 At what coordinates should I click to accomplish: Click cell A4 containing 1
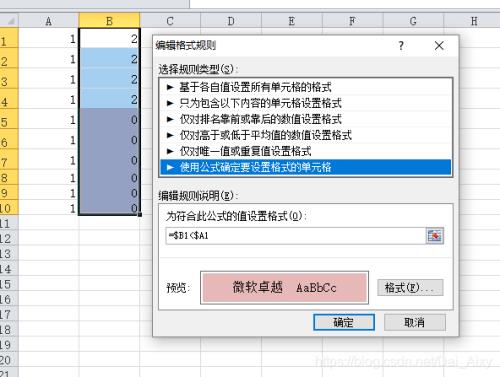click(49, 99)
